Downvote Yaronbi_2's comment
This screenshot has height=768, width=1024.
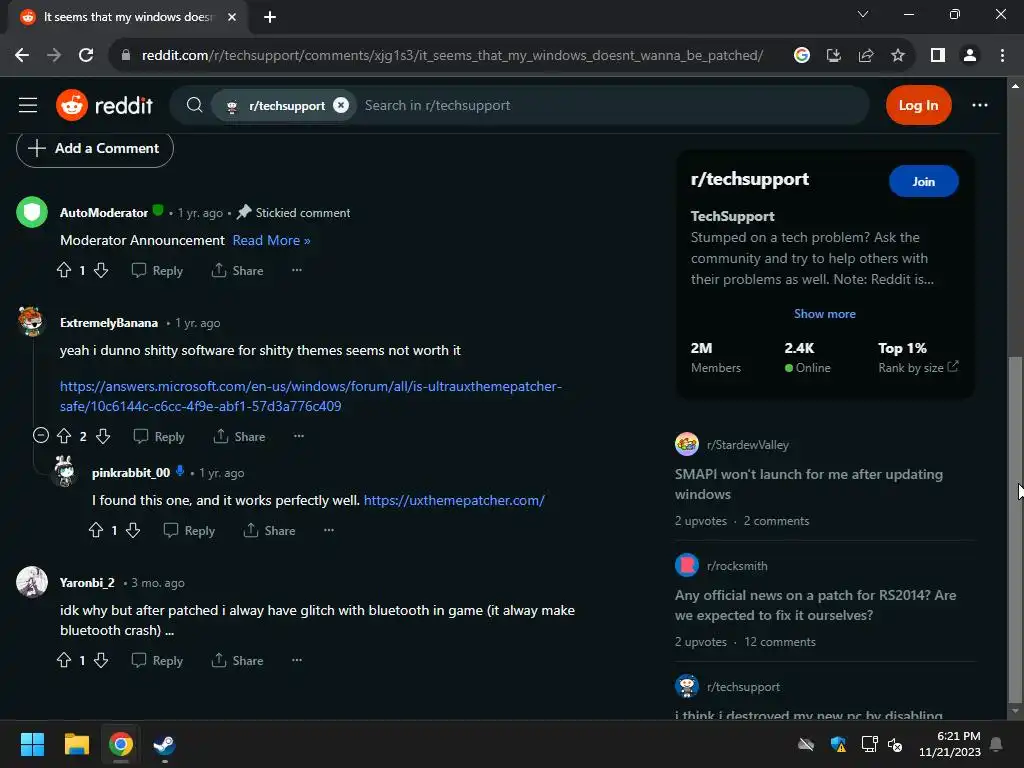click(101, 660)
